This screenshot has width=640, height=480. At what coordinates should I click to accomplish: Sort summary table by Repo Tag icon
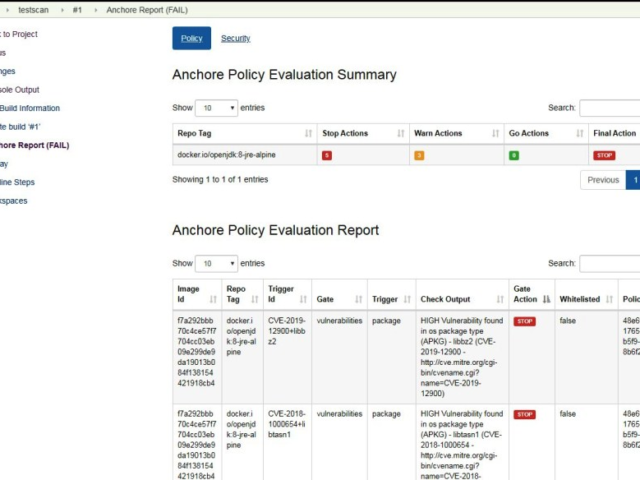(x=308, y=133)
